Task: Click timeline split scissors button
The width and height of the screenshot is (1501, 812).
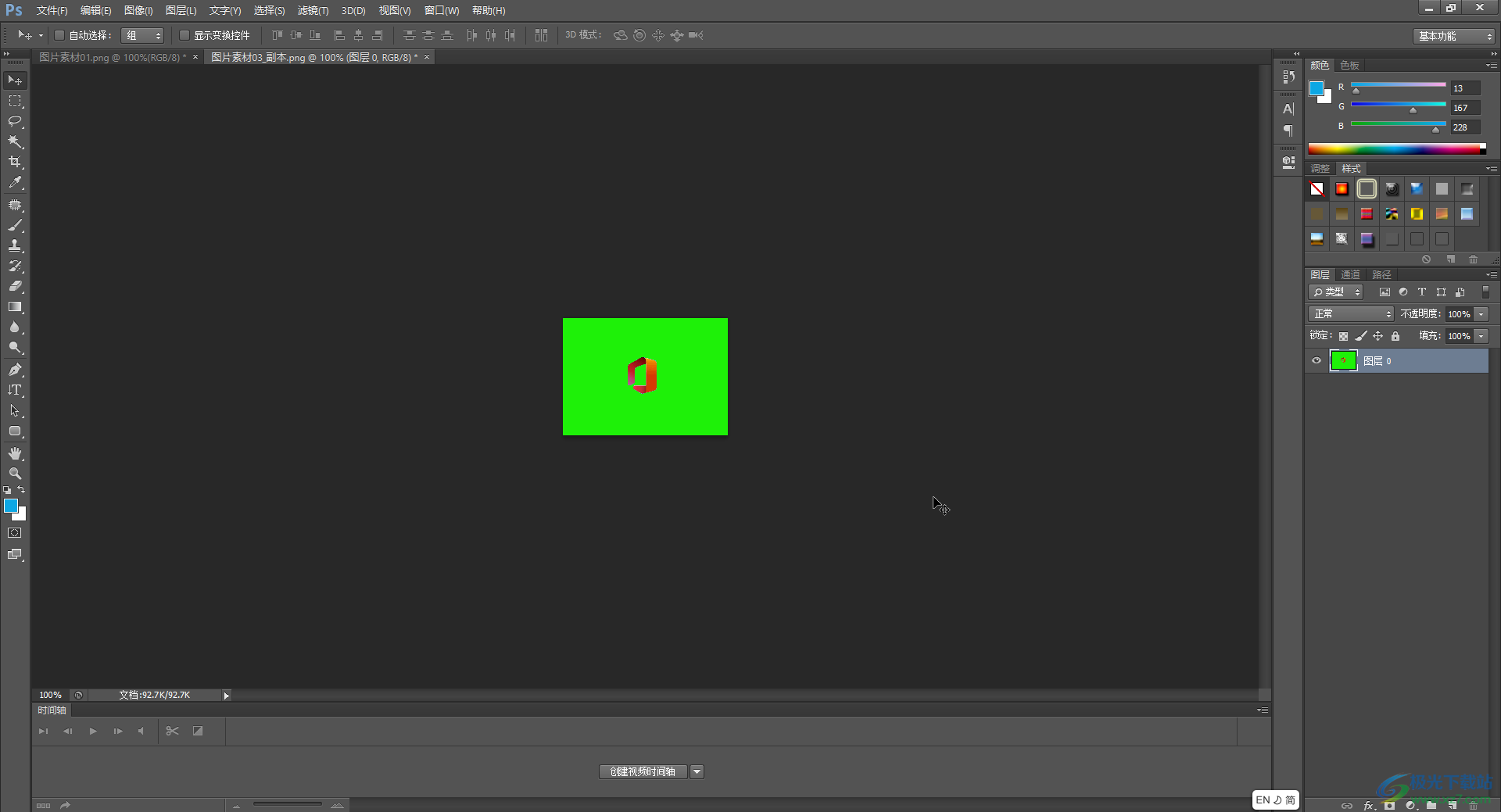Action: (x=173, y=732)
